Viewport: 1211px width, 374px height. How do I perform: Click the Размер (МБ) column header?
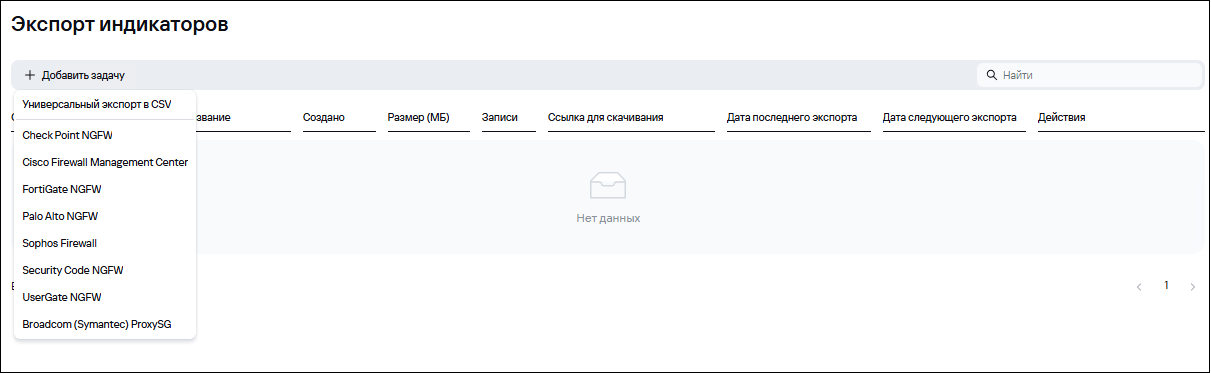point(418,118)
